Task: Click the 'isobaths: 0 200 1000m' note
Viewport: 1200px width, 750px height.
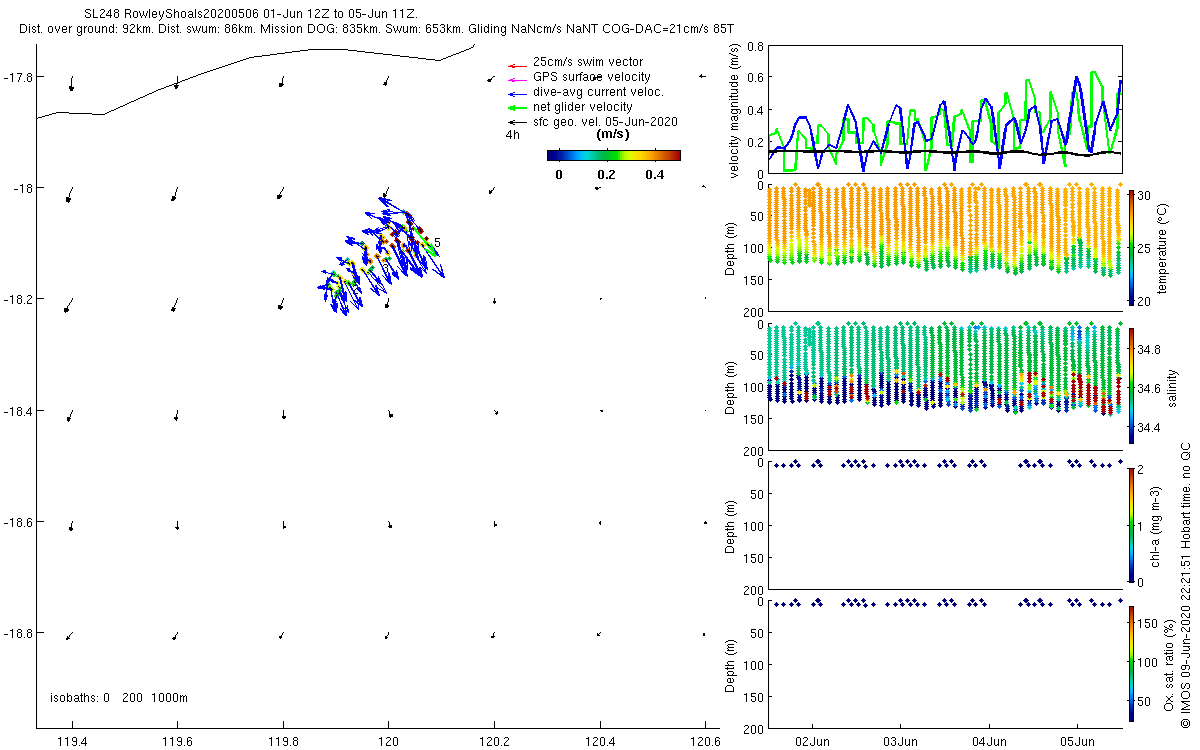Action: point(119,698)
